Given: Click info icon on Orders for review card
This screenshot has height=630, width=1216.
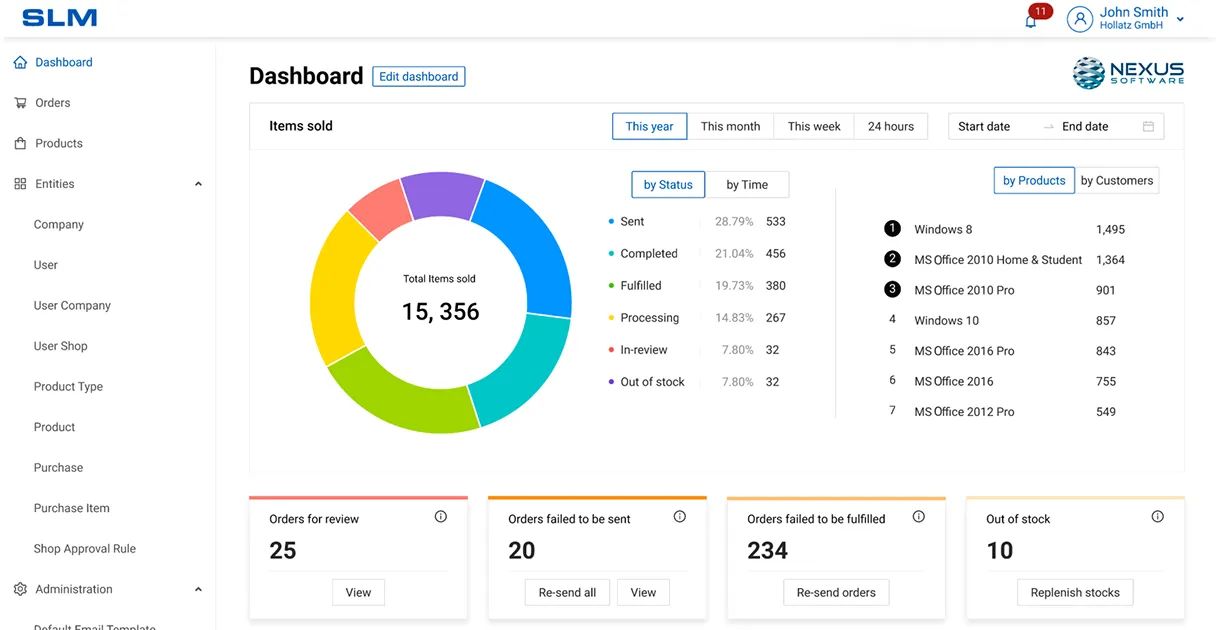Looking at the screenshot, I should click(441, 517).
